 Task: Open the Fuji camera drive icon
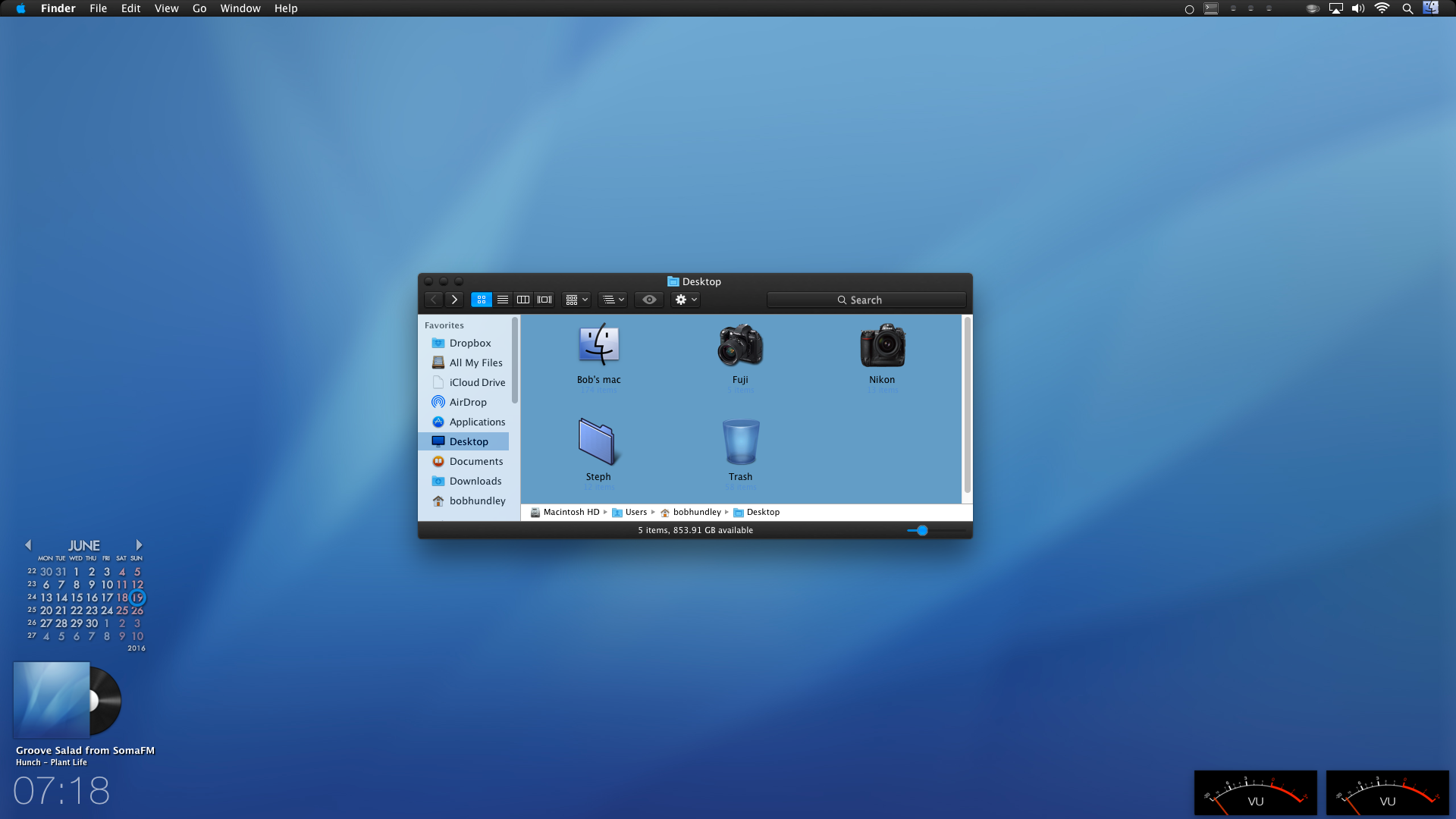[x=740, y=346]
